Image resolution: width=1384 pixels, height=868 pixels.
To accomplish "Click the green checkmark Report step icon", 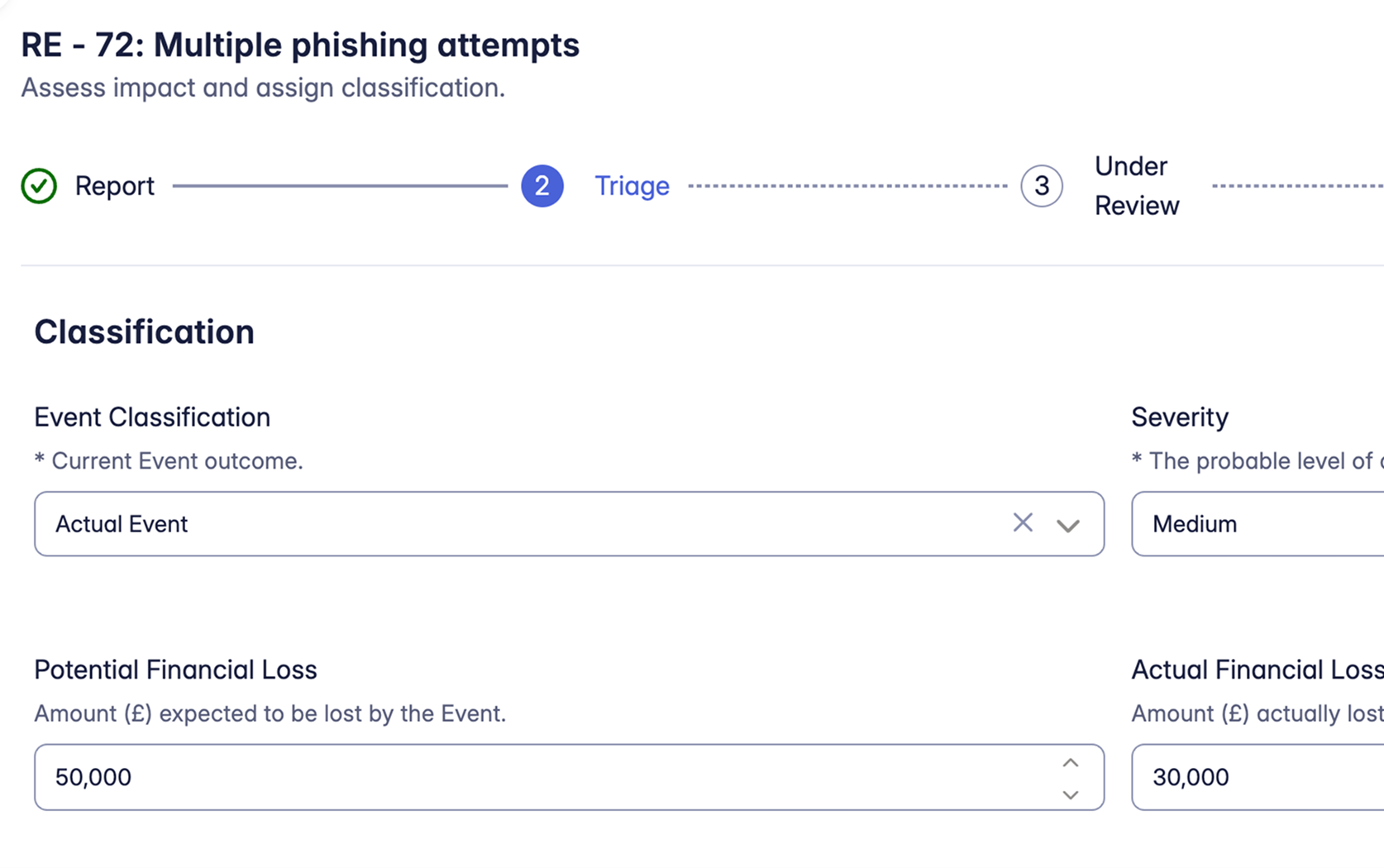I will [x=39, y=186].
